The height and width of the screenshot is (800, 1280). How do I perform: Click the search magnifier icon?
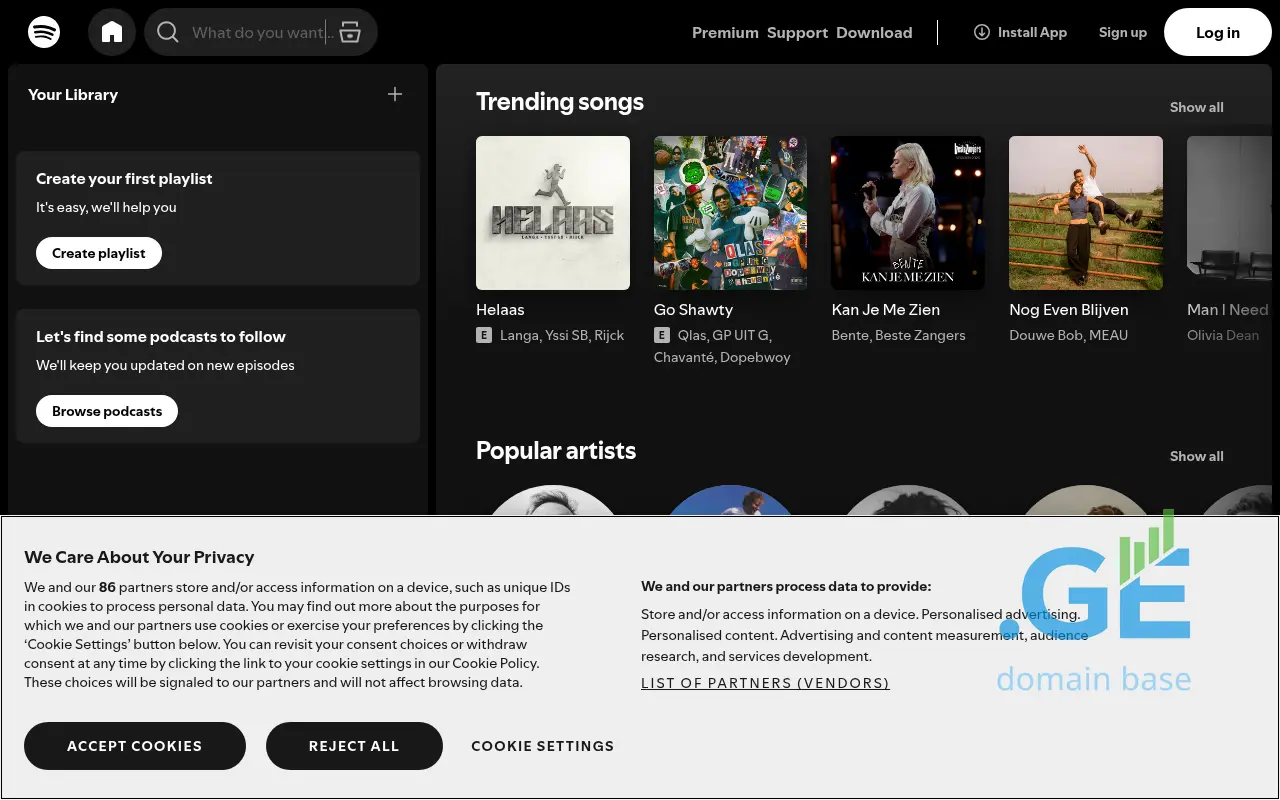pyautogui.click(x=168, y=32)
